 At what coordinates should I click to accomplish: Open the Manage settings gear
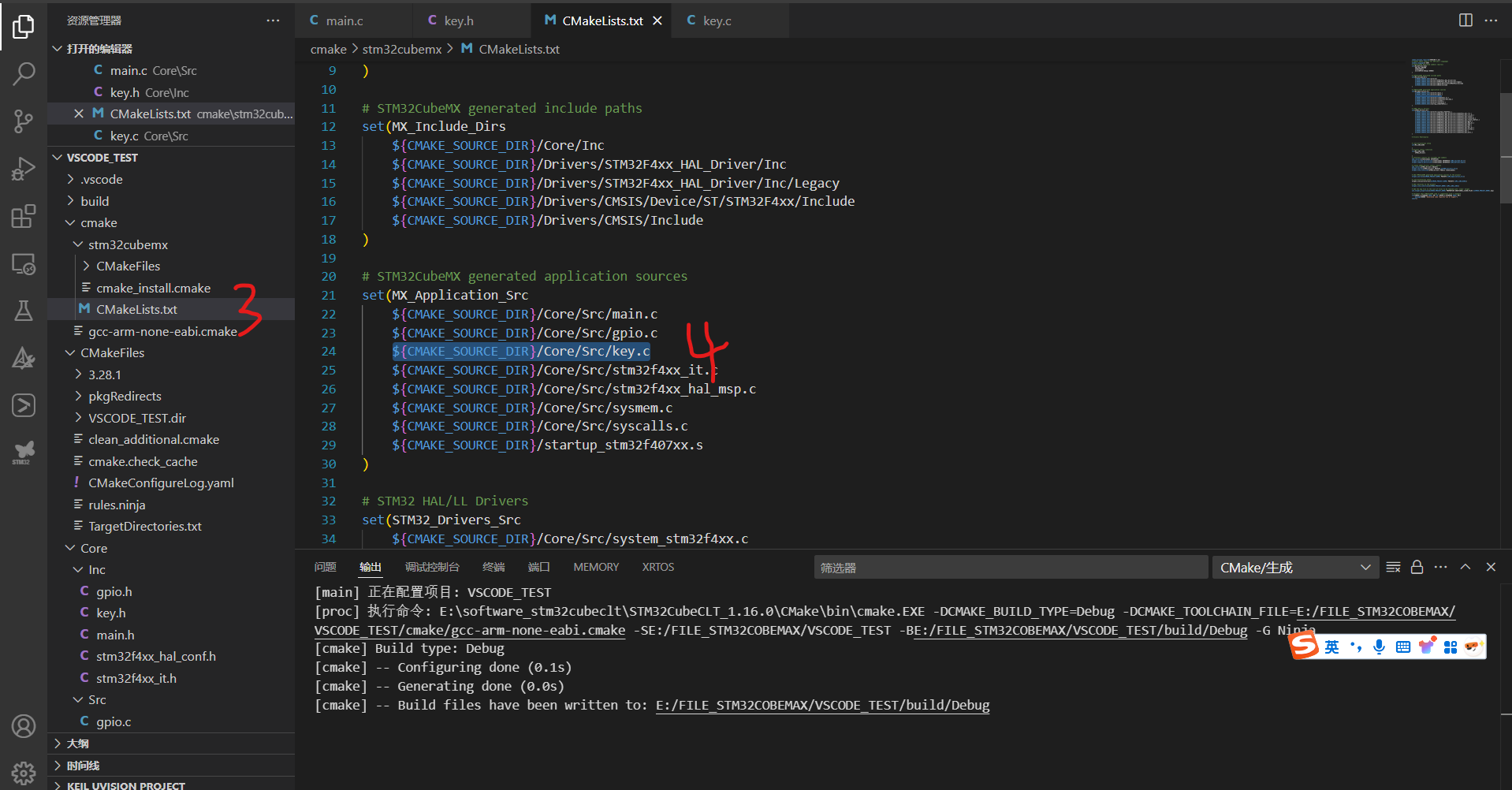[24, 773]
